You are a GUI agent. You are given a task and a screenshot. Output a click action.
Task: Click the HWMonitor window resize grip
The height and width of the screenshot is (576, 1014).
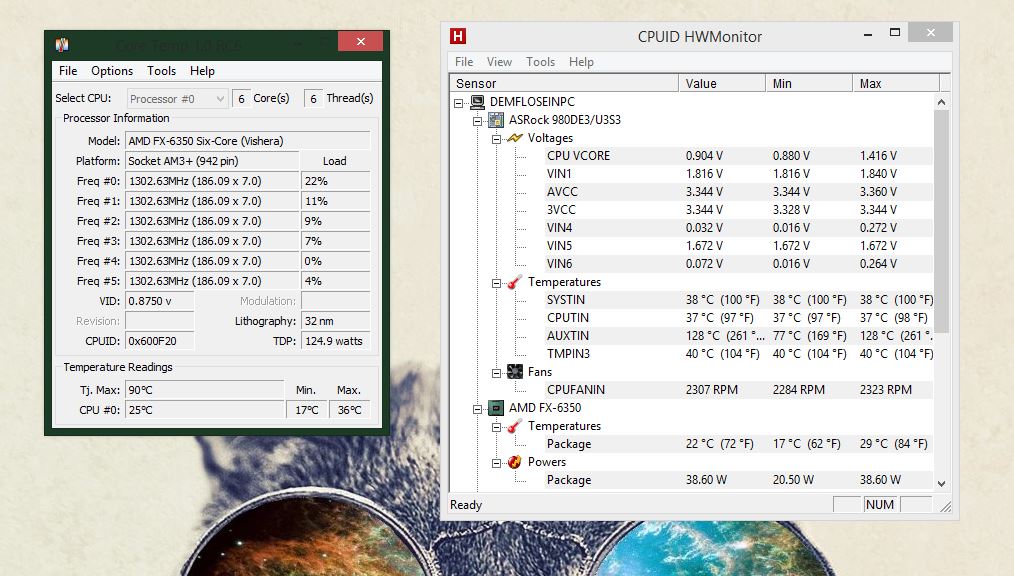[x=945, y=507]
